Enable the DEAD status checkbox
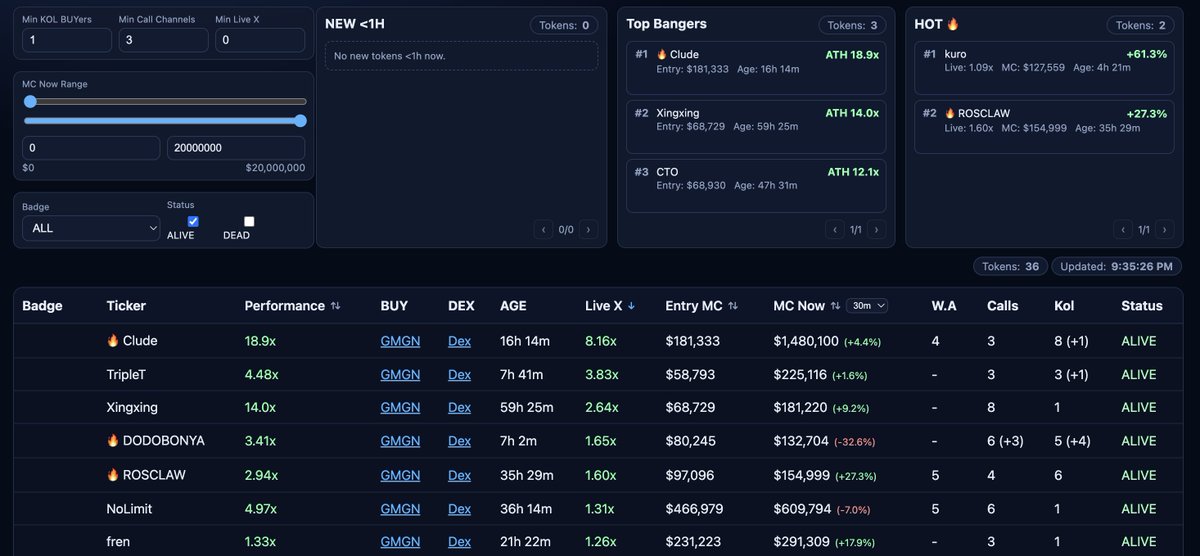This screenshot has height=556, width=1200. pyautogui.click(x=249, y=221)
